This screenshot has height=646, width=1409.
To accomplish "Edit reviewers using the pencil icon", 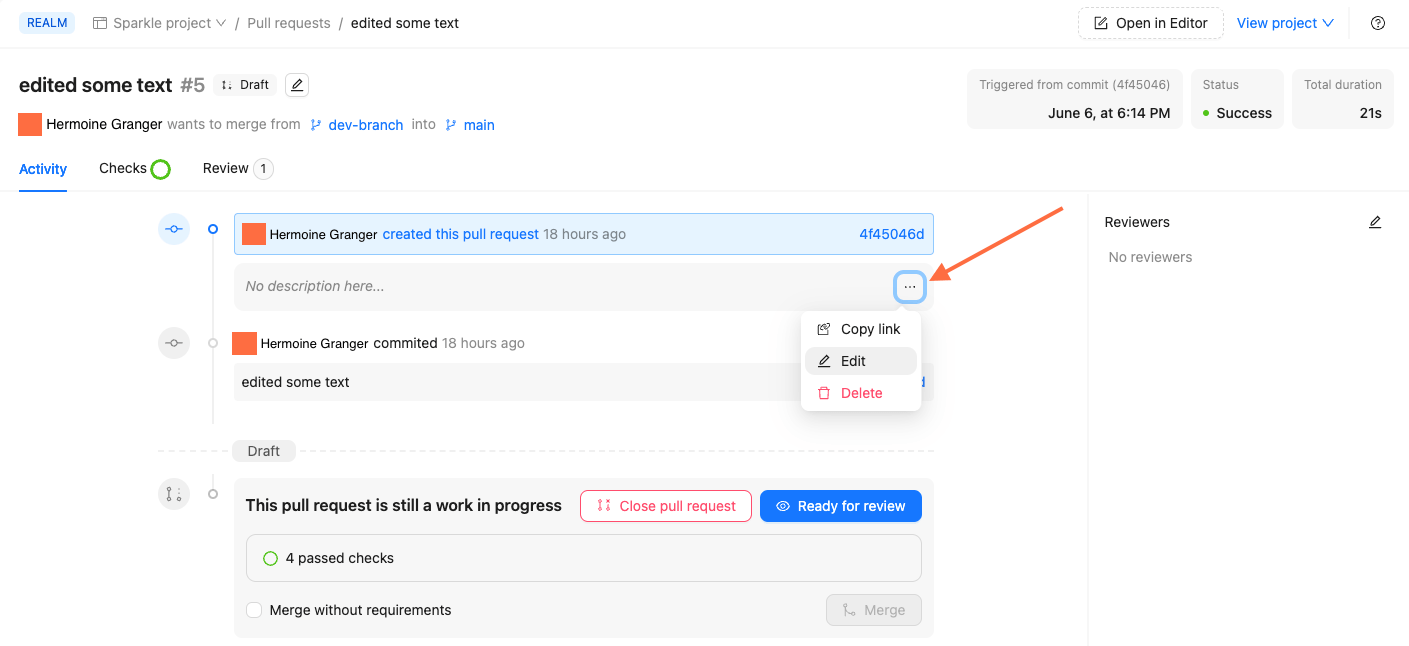I will (x=1375, y=222).
